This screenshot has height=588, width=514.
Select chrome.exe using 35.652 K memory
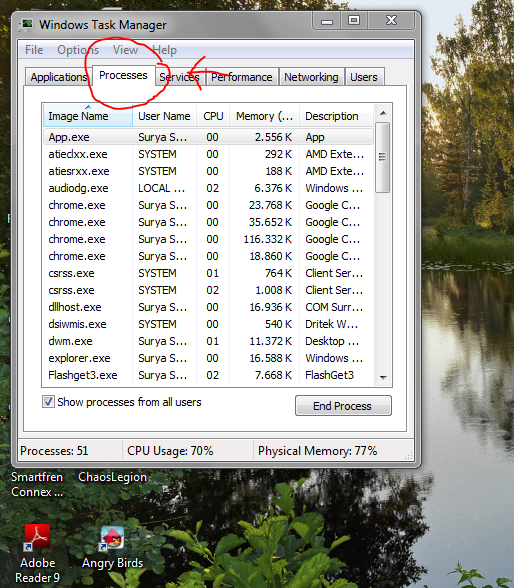tap(208, 222)
